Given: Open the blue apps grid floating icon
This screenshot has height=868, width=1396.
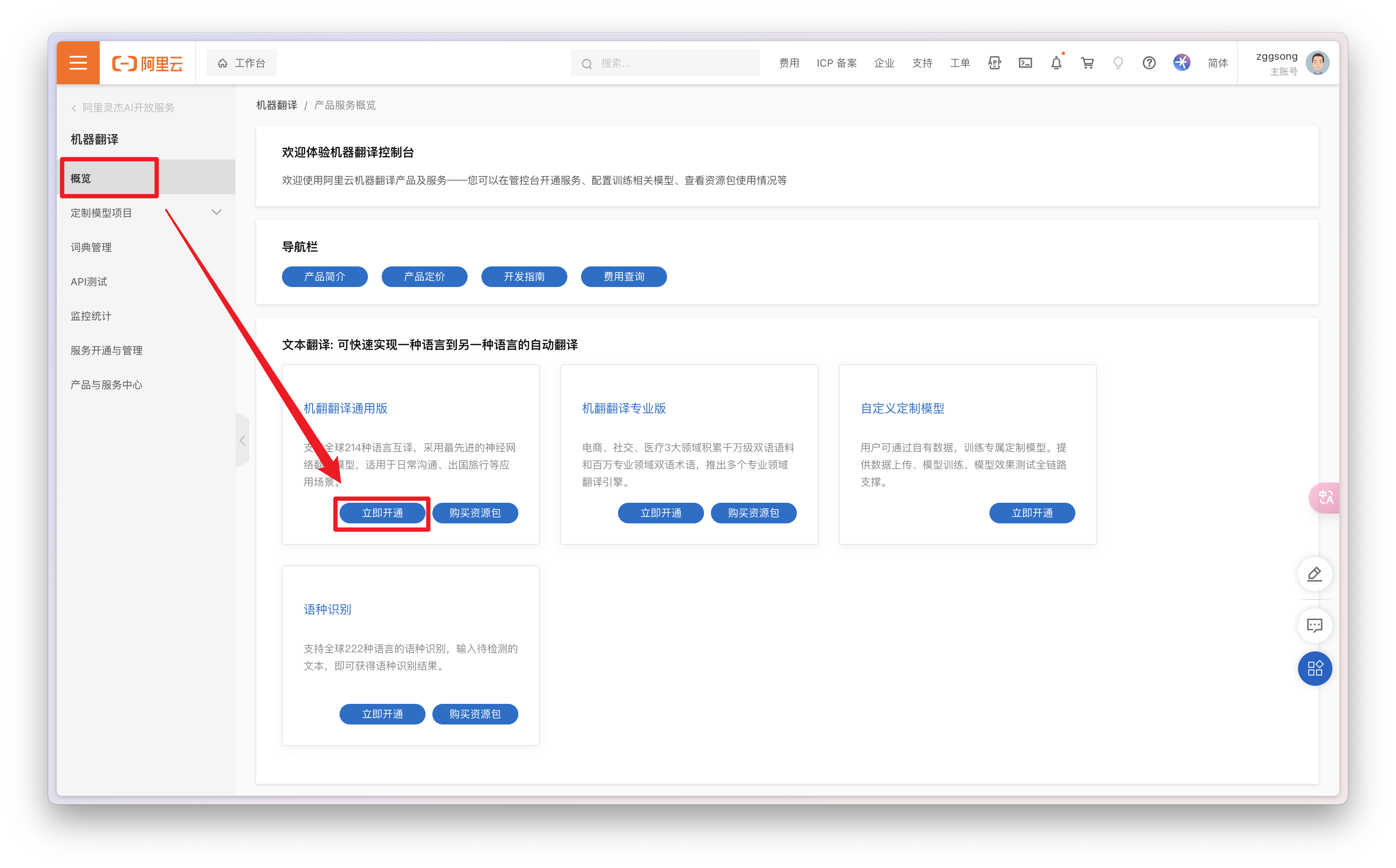Looking at the screenshot, I should 1315,669.
